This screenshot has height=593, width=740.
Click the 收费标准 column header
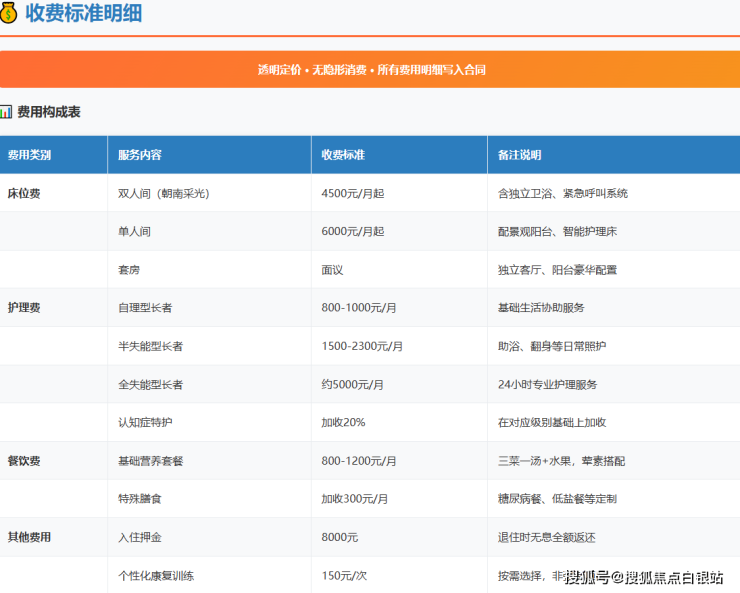coord(343,155)
